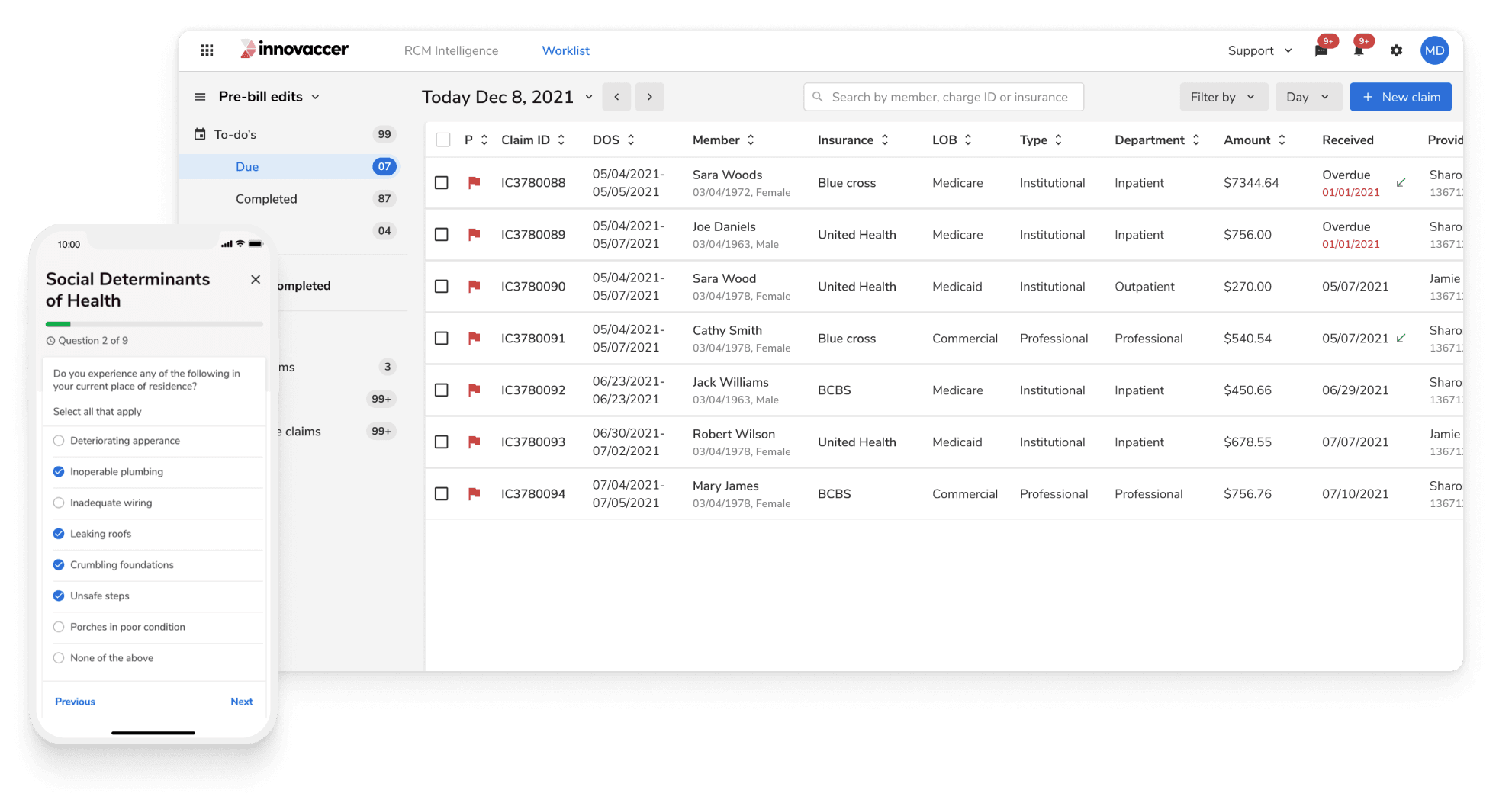Select checkbox for claim IC3780092
The height and width of the screenshot is (806, 1512).
[x=441, y=390]
